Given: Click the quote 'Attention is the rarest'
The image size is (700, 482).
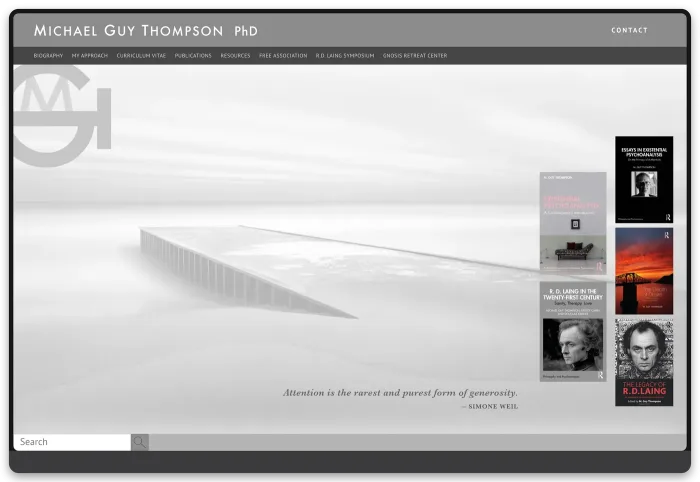Looking at the screenshot, I should [400, 393].
